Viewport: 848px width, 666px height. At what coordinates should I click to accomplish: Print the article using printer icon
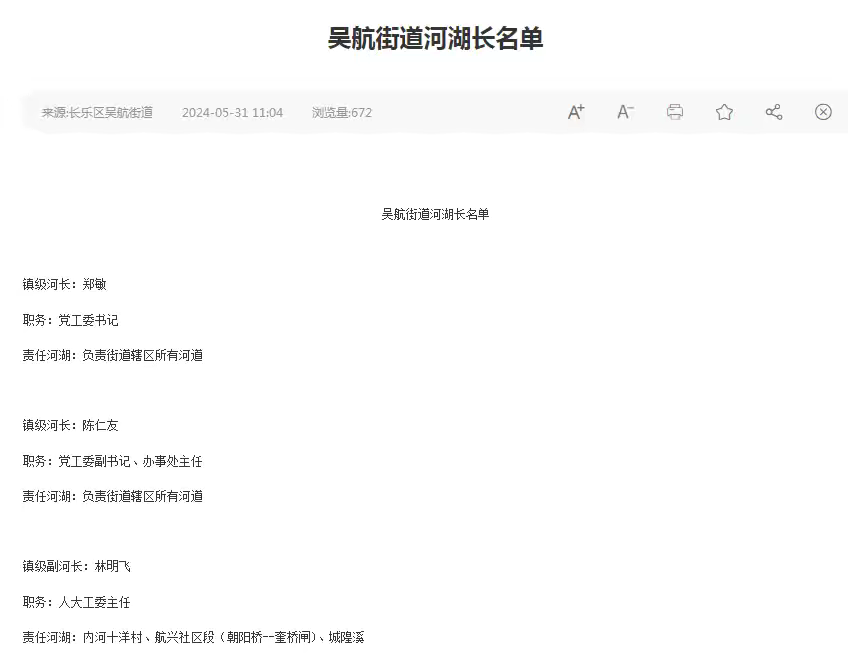(675, 112)
